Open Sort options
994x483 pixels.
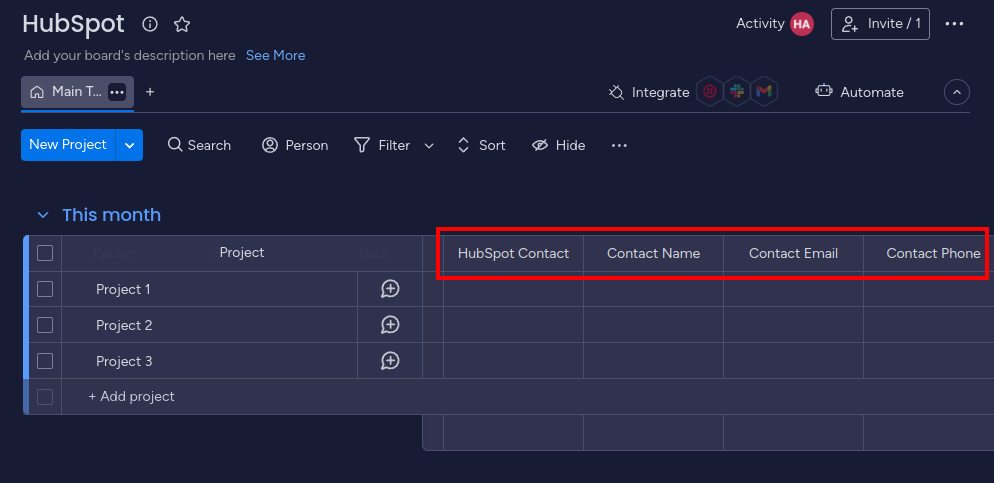pyautogui.click(x=481, y=146)
